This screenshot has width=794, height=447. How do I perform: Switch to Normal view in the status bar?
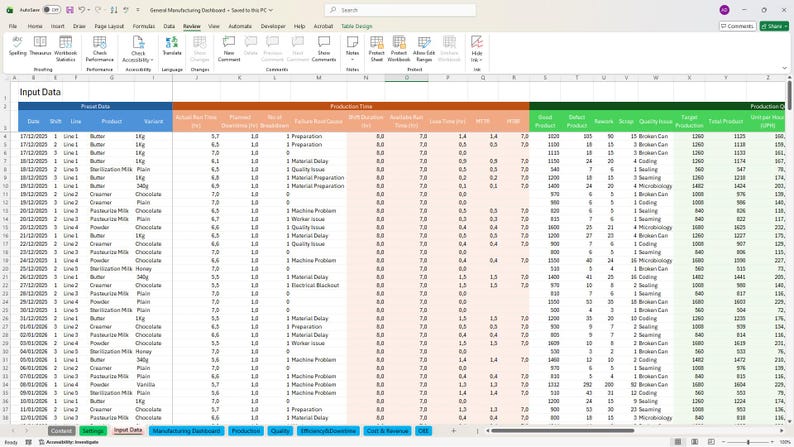(x=678, y=442)
